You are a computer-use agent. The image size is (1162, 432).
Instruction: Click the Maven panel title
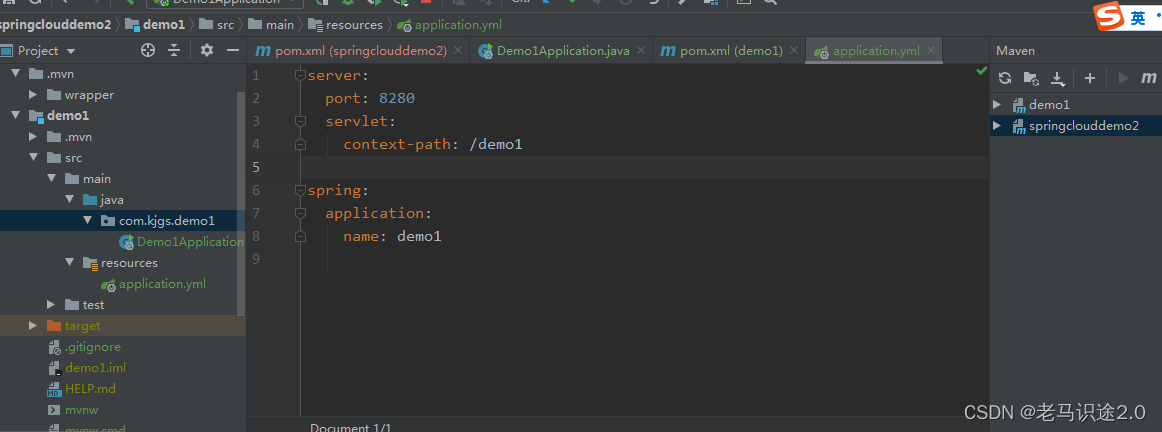click(1015, 50)
